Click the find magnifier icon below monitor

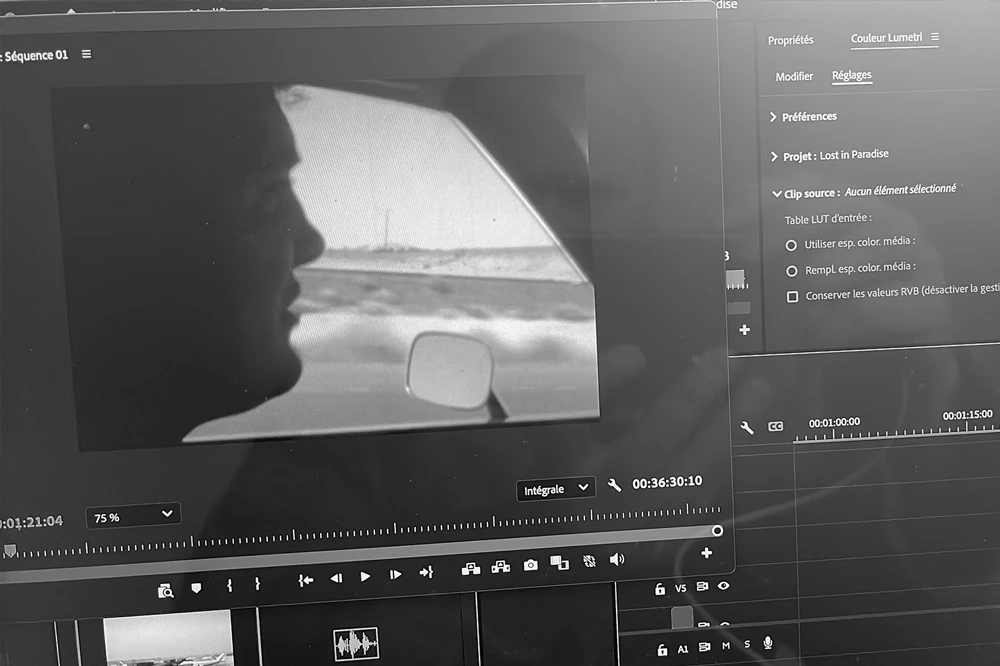166,591
